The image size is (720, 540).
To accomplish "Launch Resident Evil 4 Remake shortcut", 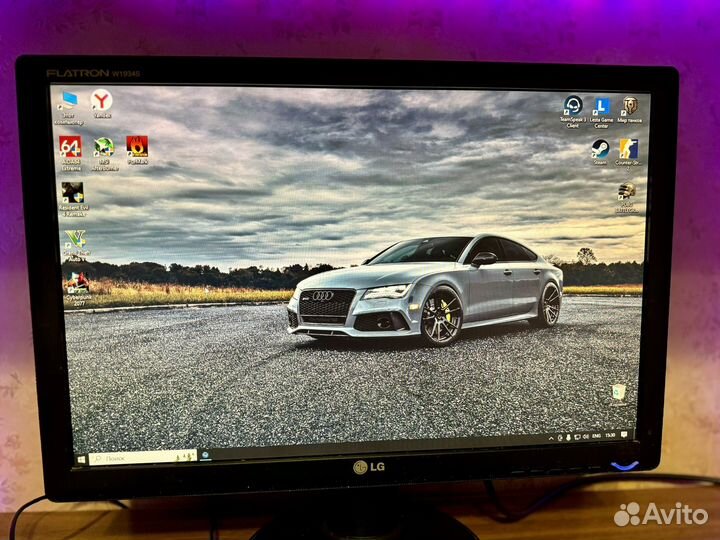I will (73, 199).
